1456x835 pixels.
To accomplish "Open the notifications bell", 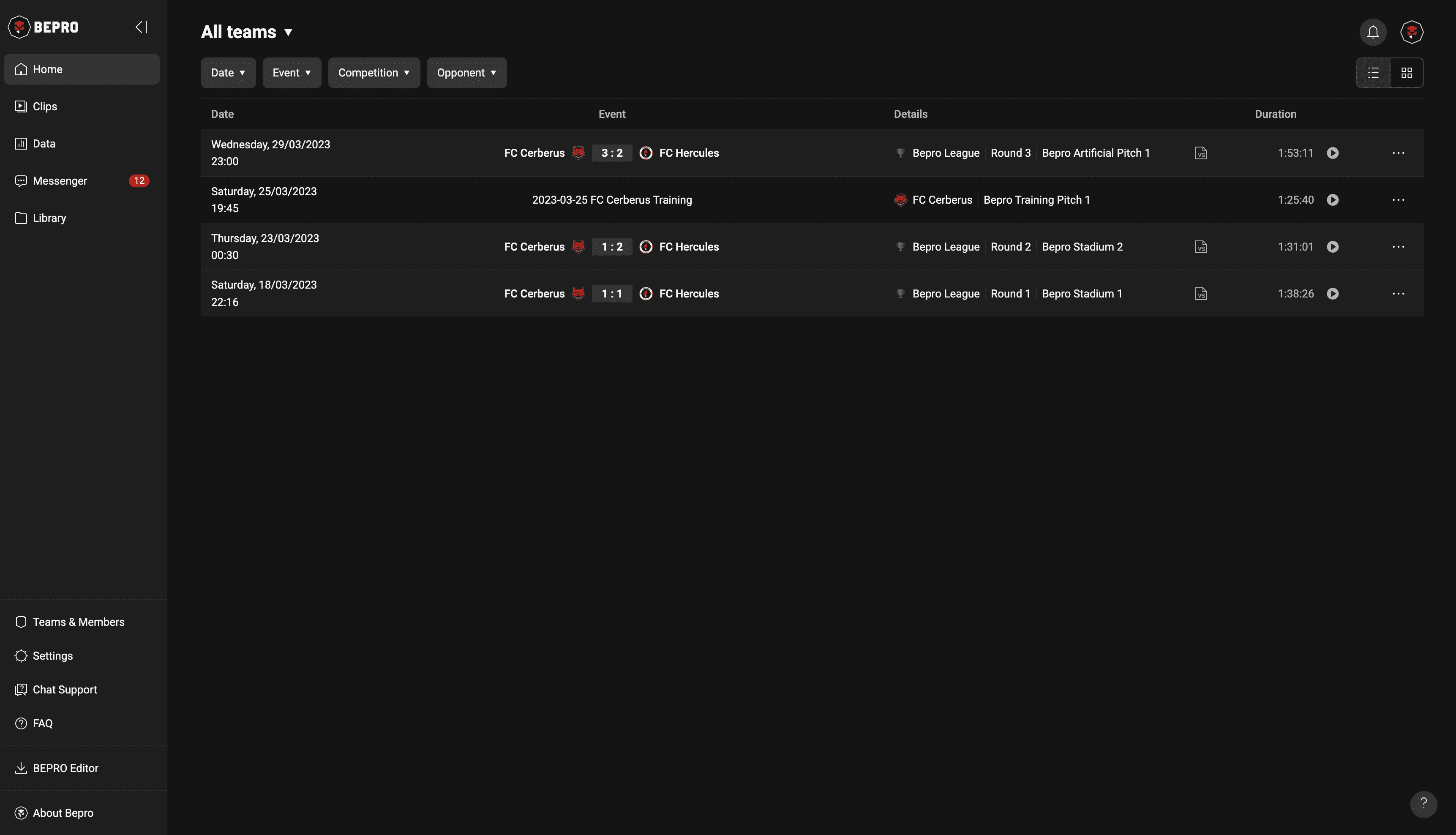I will click(x=1372, y=32).
